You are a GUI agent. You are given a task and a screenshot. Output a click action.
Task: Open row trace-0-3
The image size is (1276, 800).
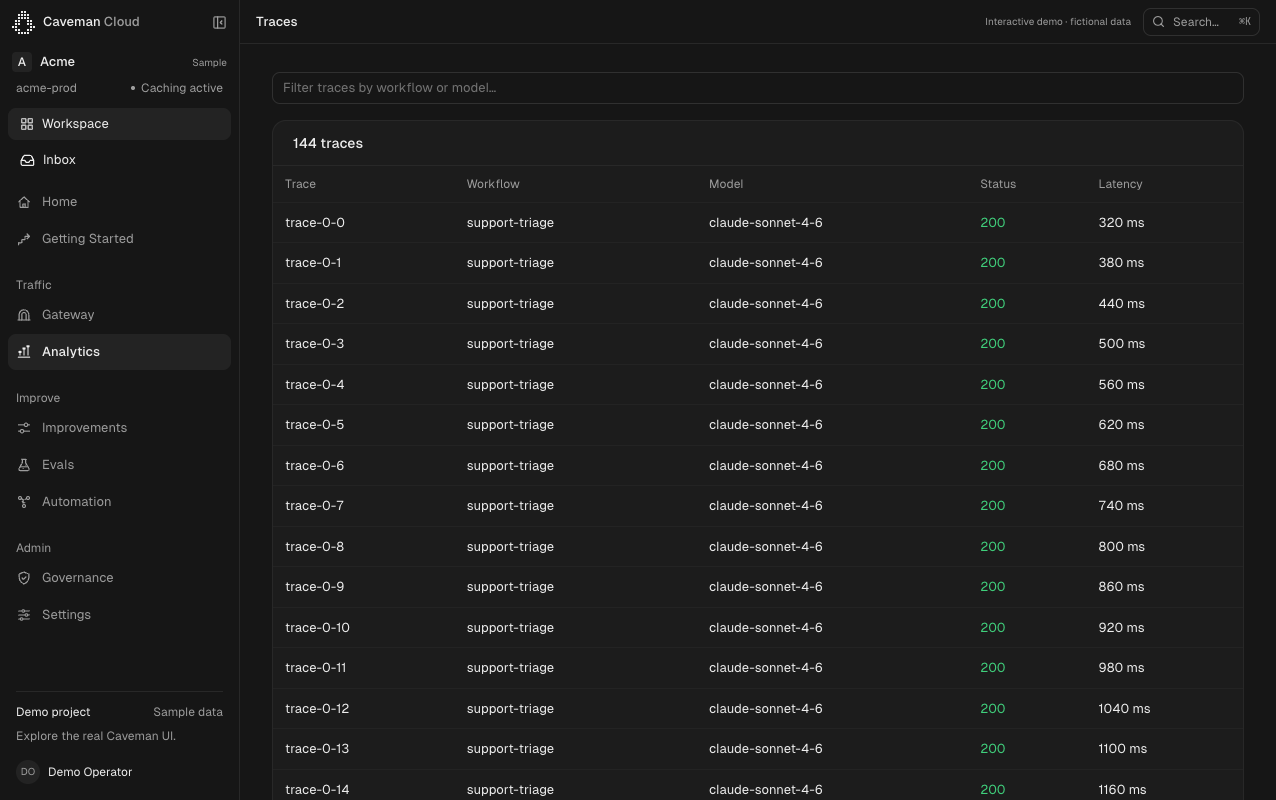(757, 344)
